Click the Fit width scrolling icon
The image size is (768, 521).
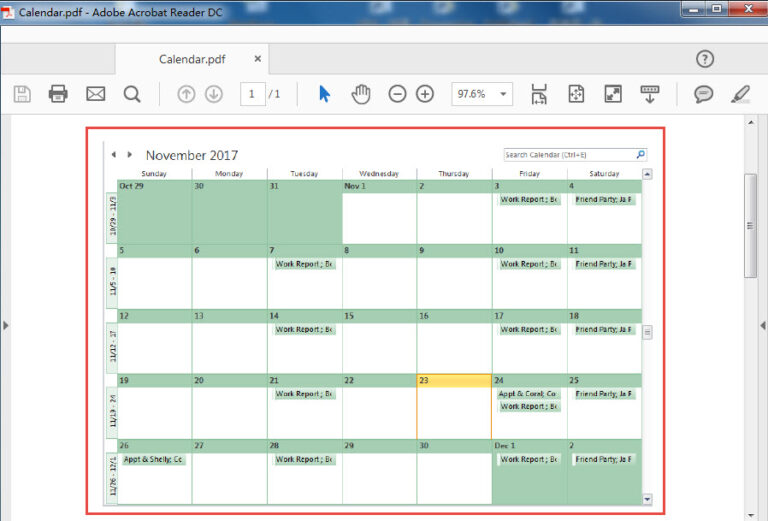click(539, 94)
